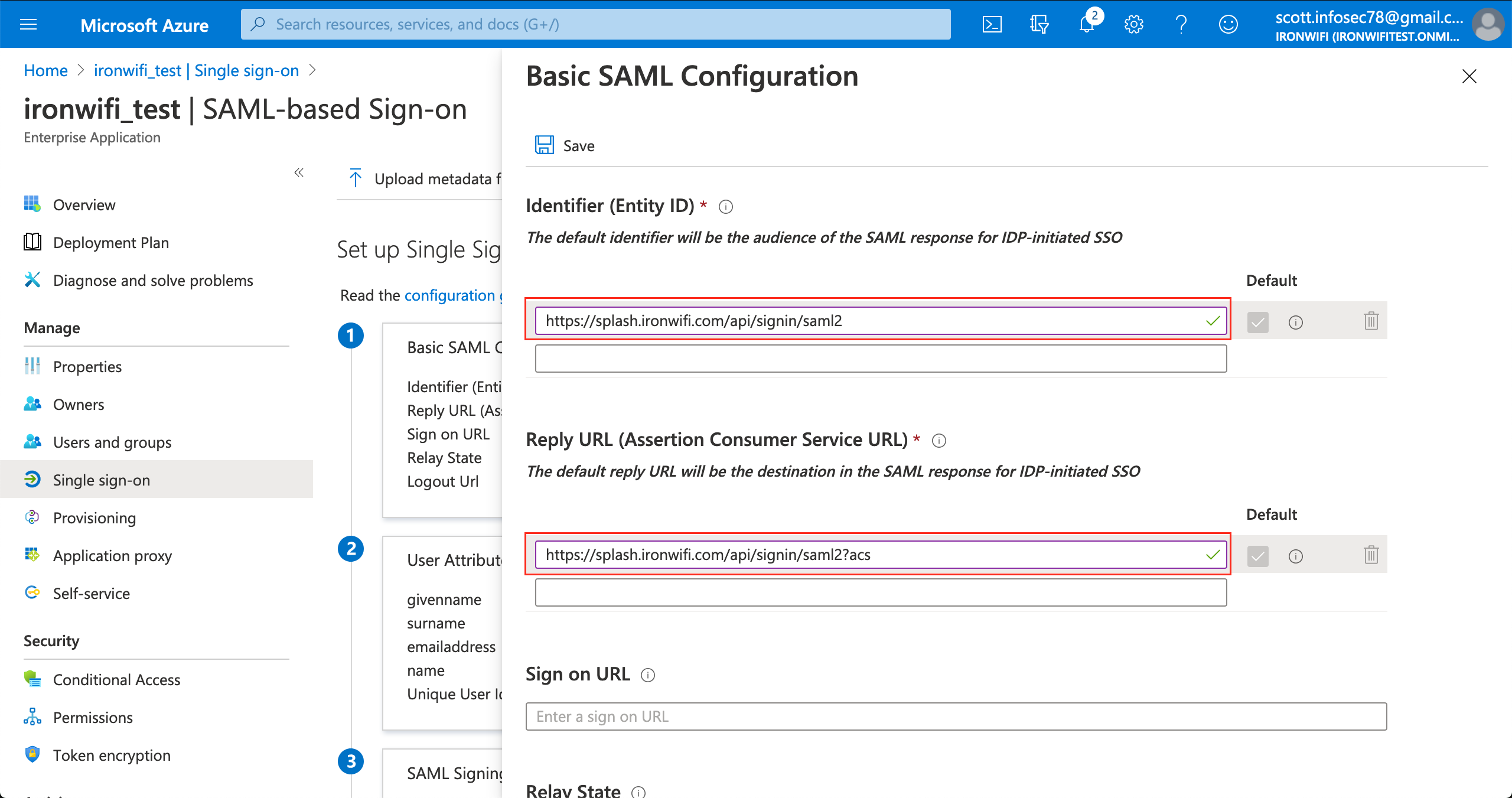
Task: Open Users and groups menu item
Action: pyautogui.click(x=112, y=442)
